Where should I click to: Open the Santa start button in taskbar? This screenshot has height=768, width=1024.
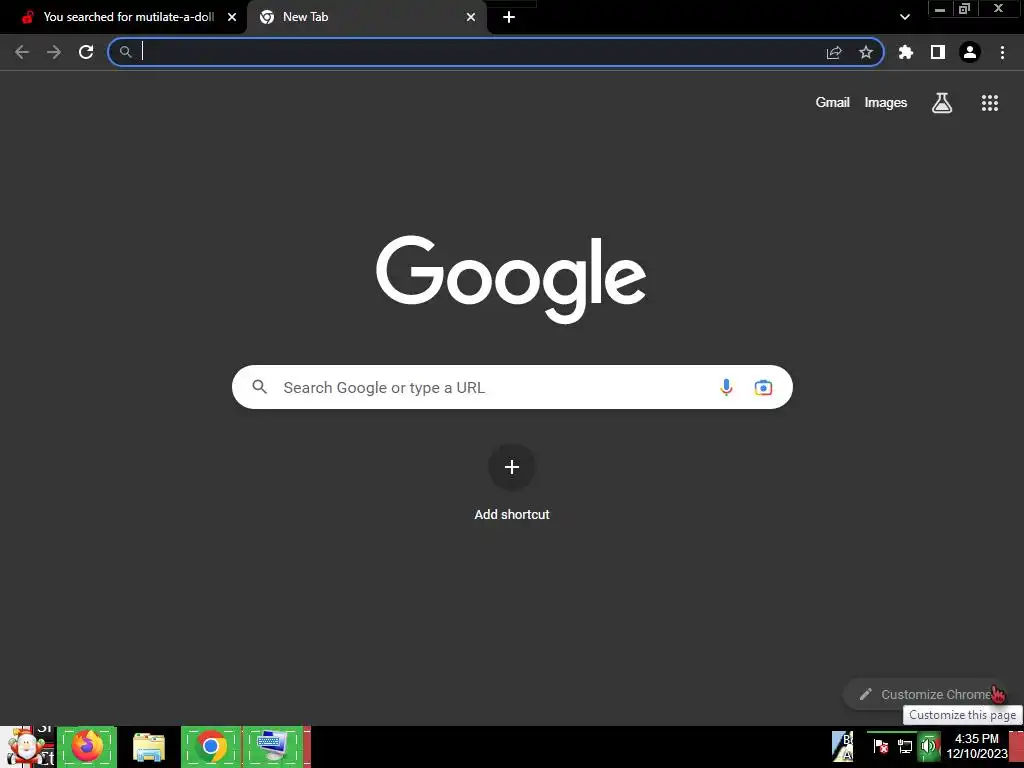pyautogui.click(x=27, y=747)
